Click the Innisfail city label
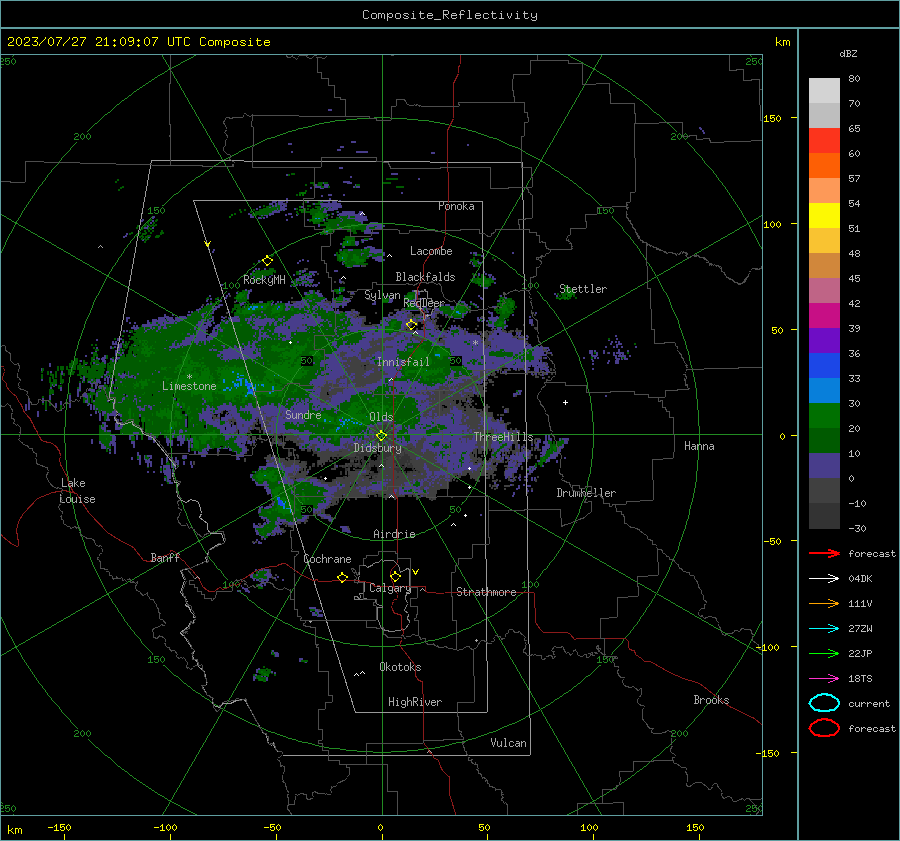900x841 pixels. tap(403, 362)
